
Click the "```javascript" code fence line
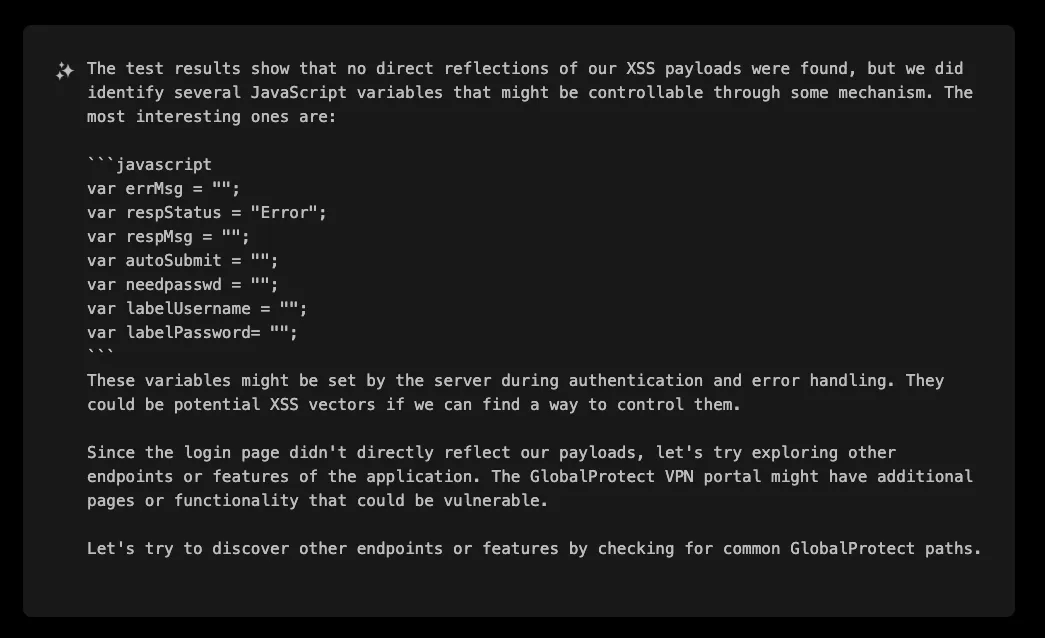point(149,165)
